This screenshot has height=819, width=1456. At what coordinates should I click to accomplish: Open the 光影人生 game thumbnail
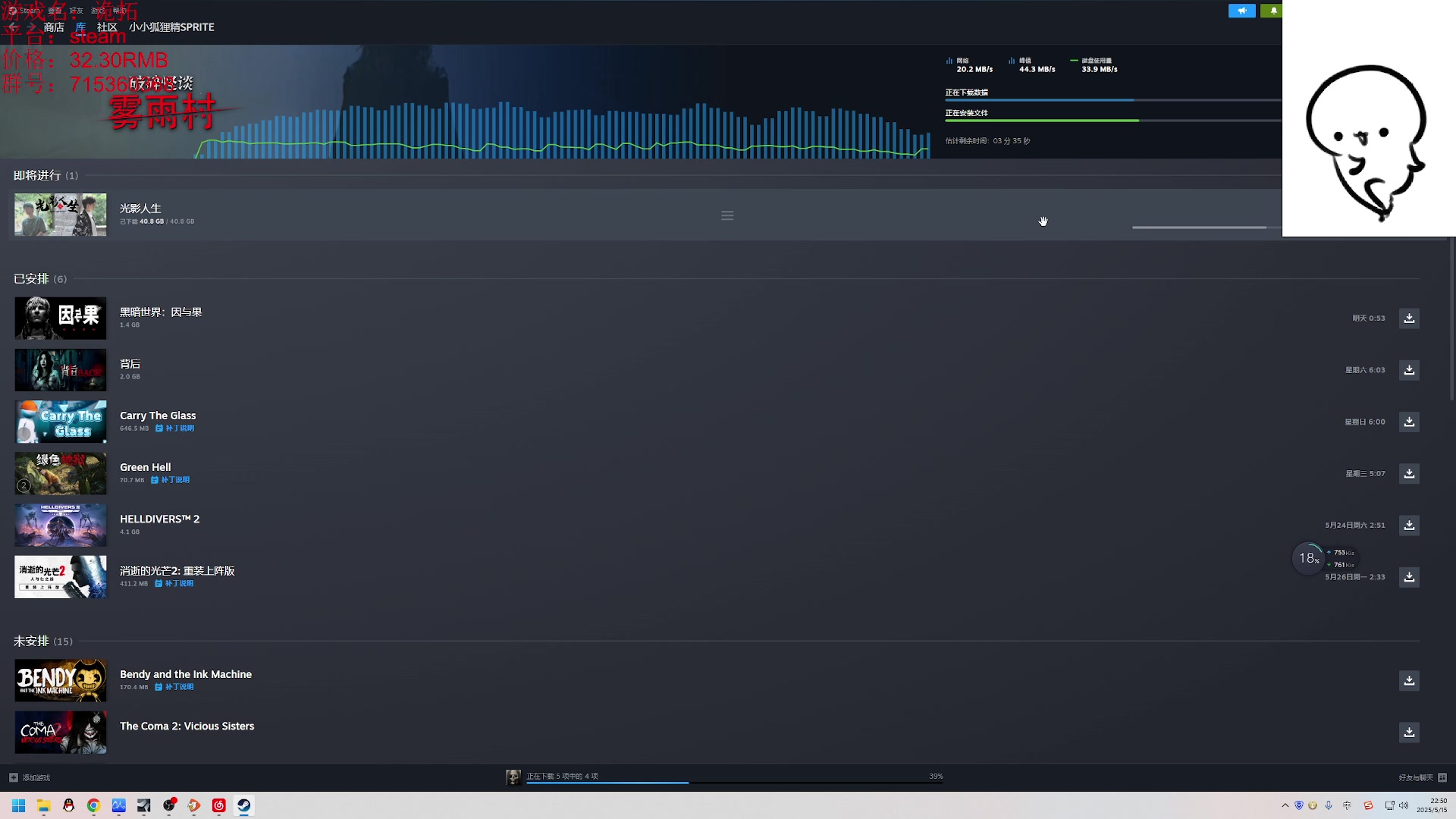(x=61, y=215)
